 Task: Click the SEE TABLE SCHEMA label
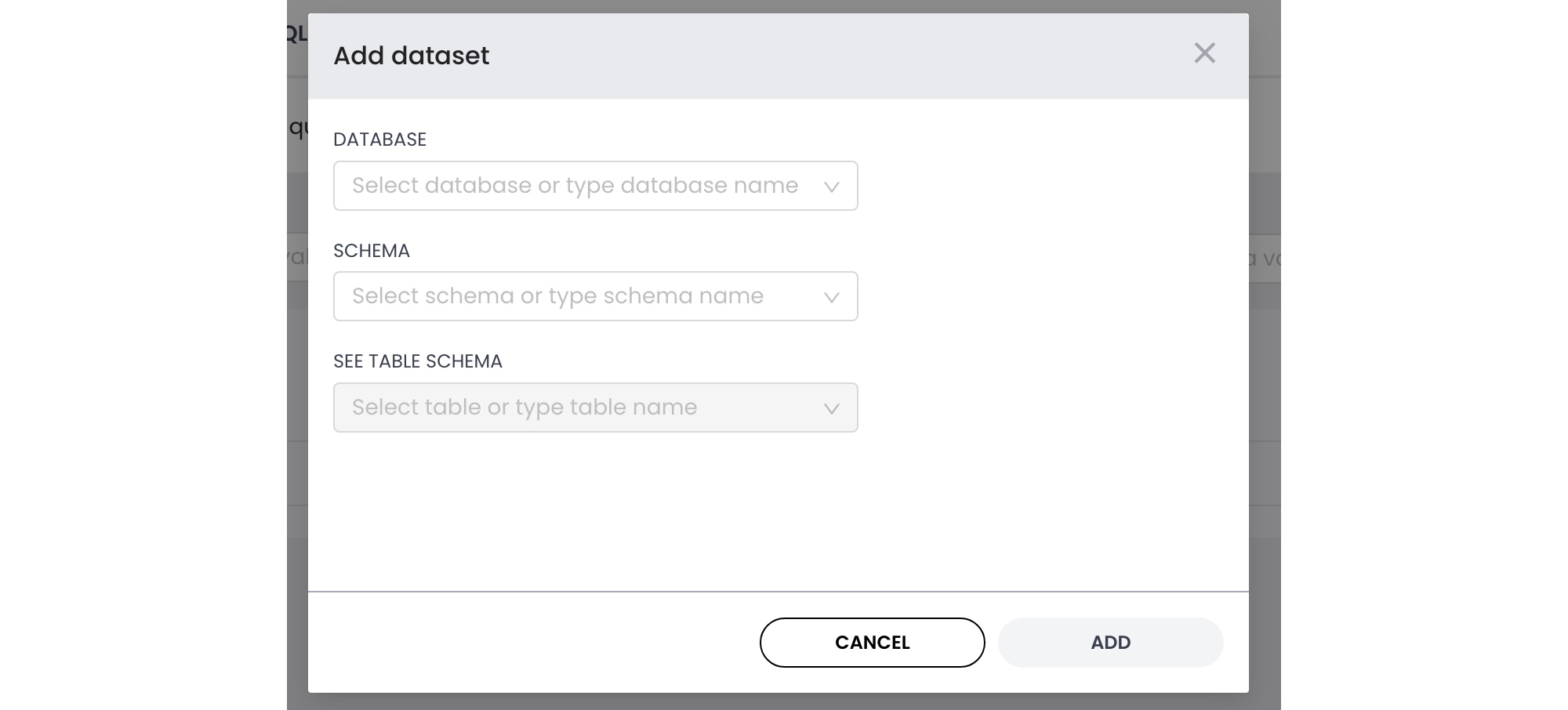tap(418, 361)
